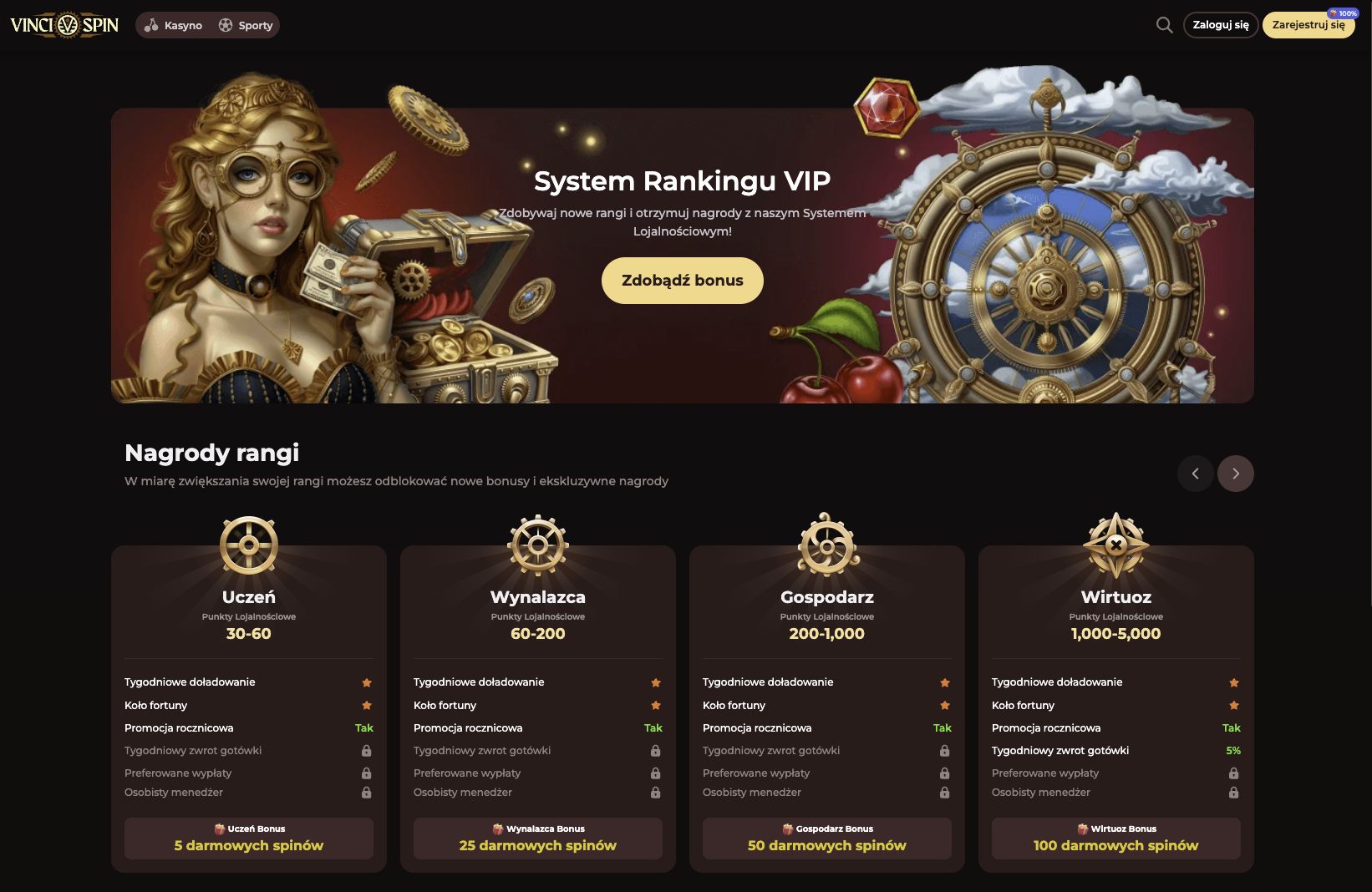
Task: Click the Zarejestruj się button
Action: (1308, 25)
